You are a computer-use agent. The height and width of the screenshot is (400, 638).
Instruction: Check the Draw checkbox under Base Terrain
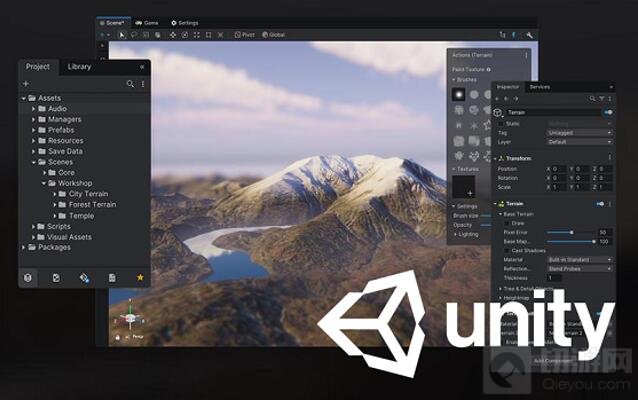[508, 223]
